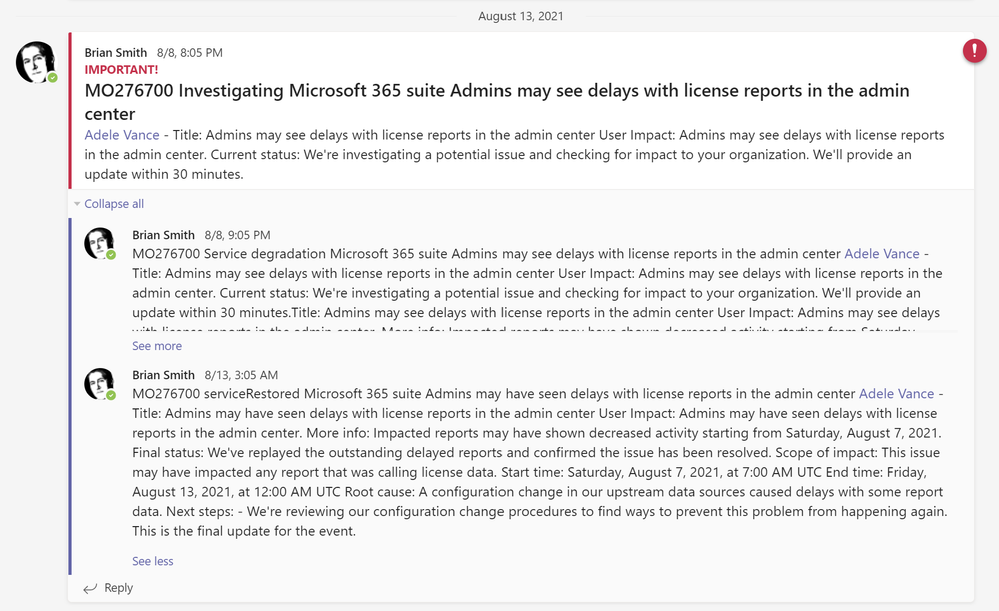
Task: Click Brian Smith's name on the original post
Action: coord(116,52)
